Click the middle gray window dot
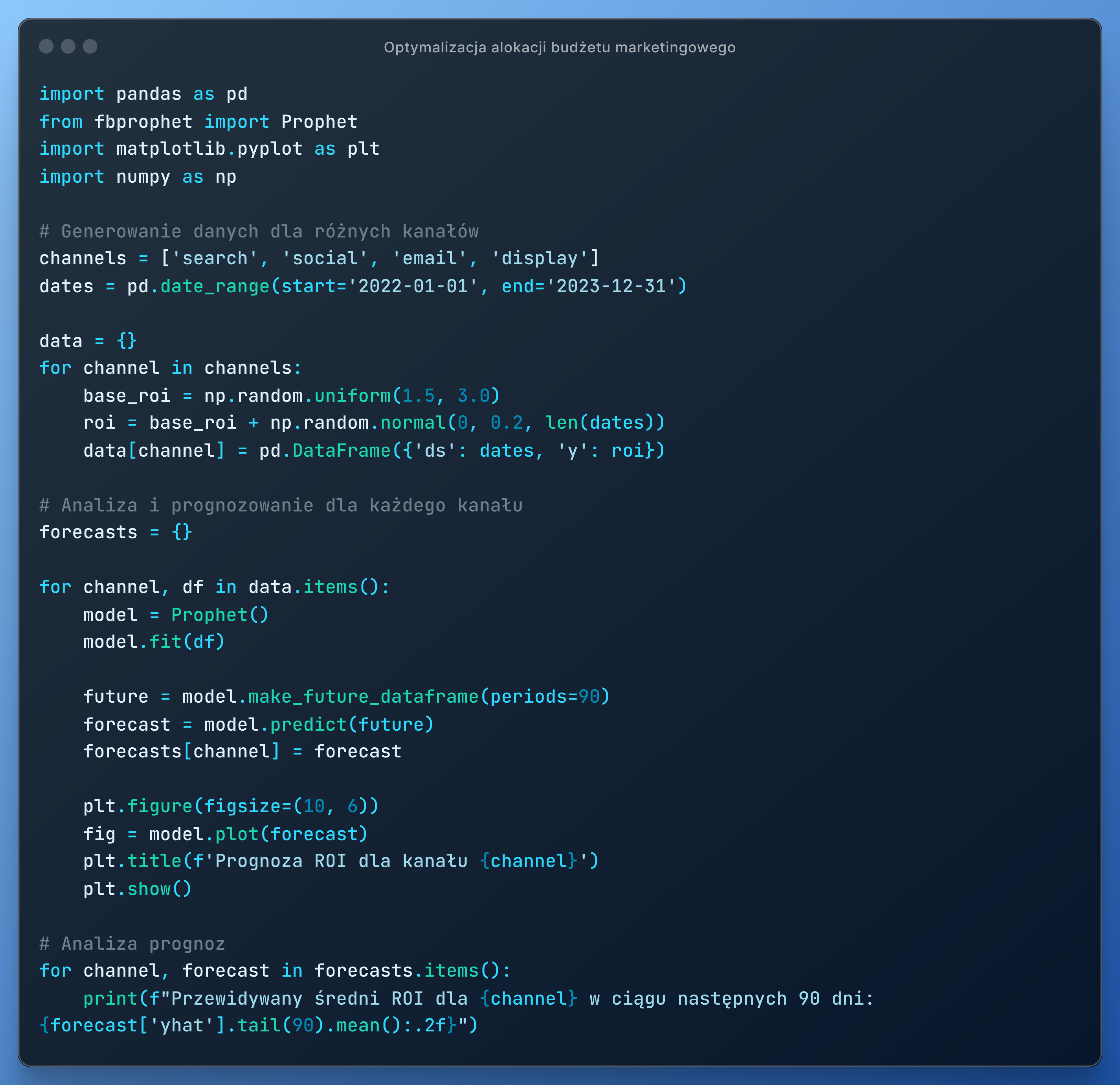Image resolution: width=1120 pixels, height=1085 pixels. (68, 46)
